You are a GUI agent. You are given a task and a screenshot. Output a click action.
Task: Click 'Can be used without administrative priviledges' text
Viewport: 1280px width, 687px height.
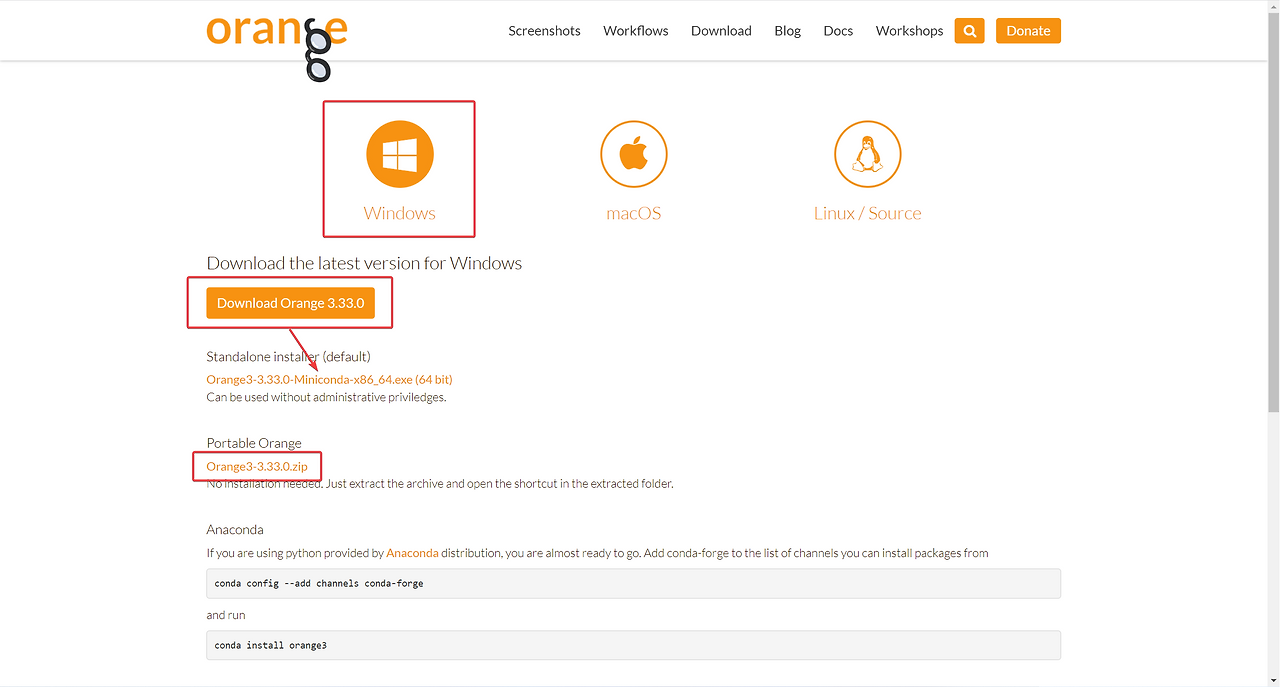click(x=326, y=397)
